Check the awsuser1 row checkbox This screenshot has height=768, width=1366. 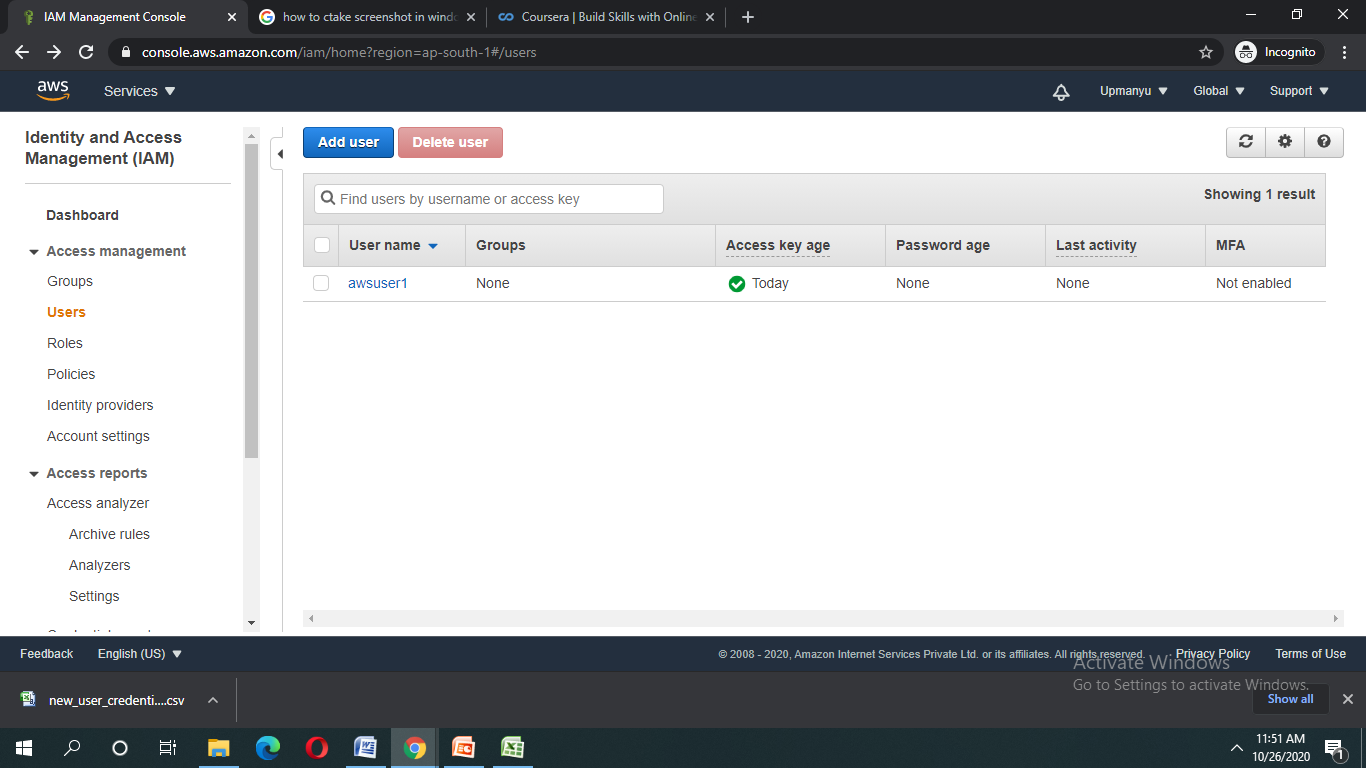[321, 283]
